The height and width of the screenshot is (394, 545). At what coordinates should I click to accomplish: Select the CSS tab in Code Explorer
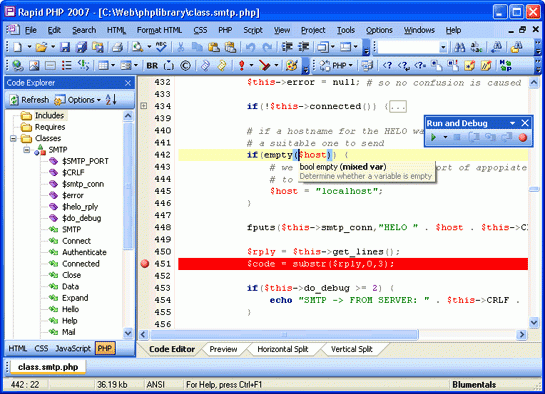tap(41, 348)
